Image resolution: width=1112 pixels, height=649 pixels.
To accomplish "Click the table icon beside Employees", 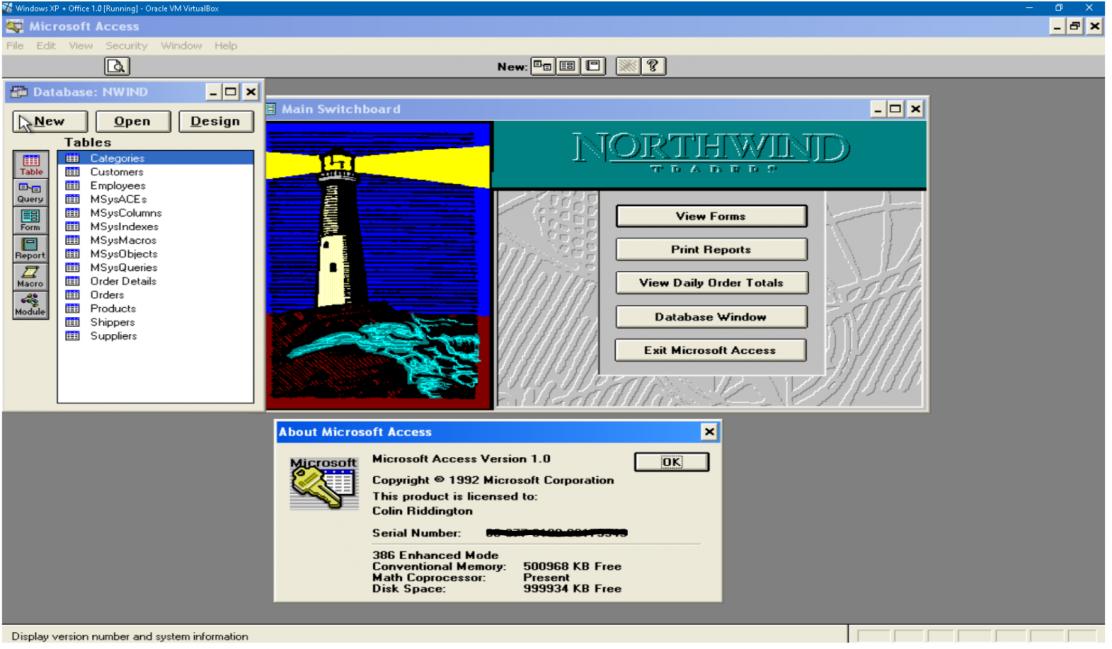I will pyautogui.click(x=72, y=185).
